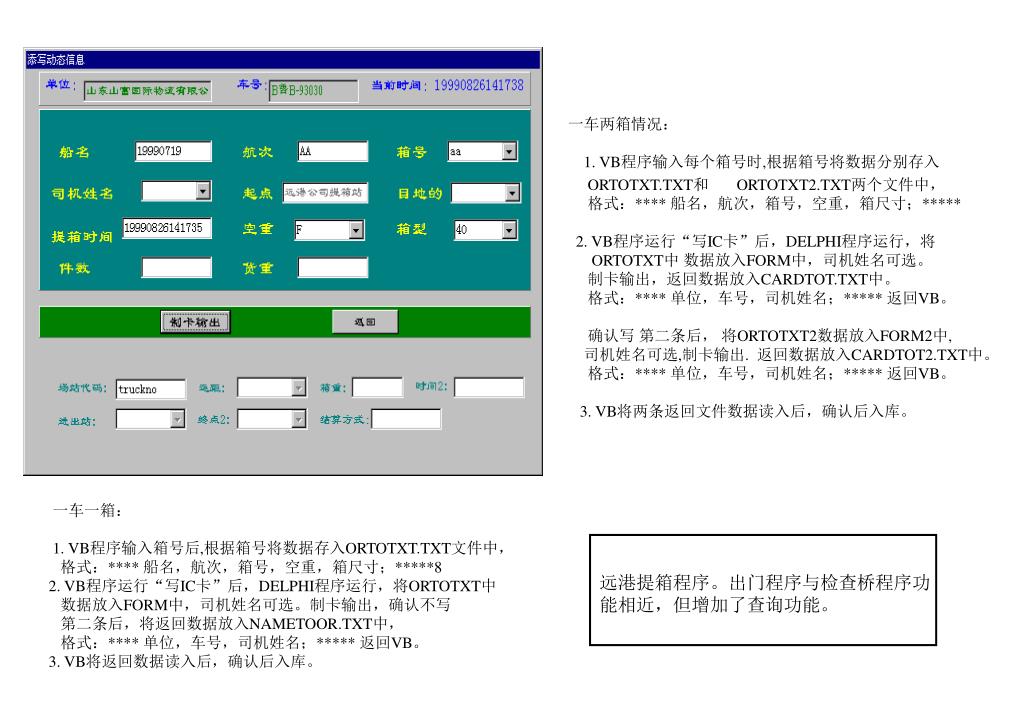Click the line mentioning NAMETOOR.TXT
Viewport: 1023px width, 708px height.
click(x=226, y=624)
